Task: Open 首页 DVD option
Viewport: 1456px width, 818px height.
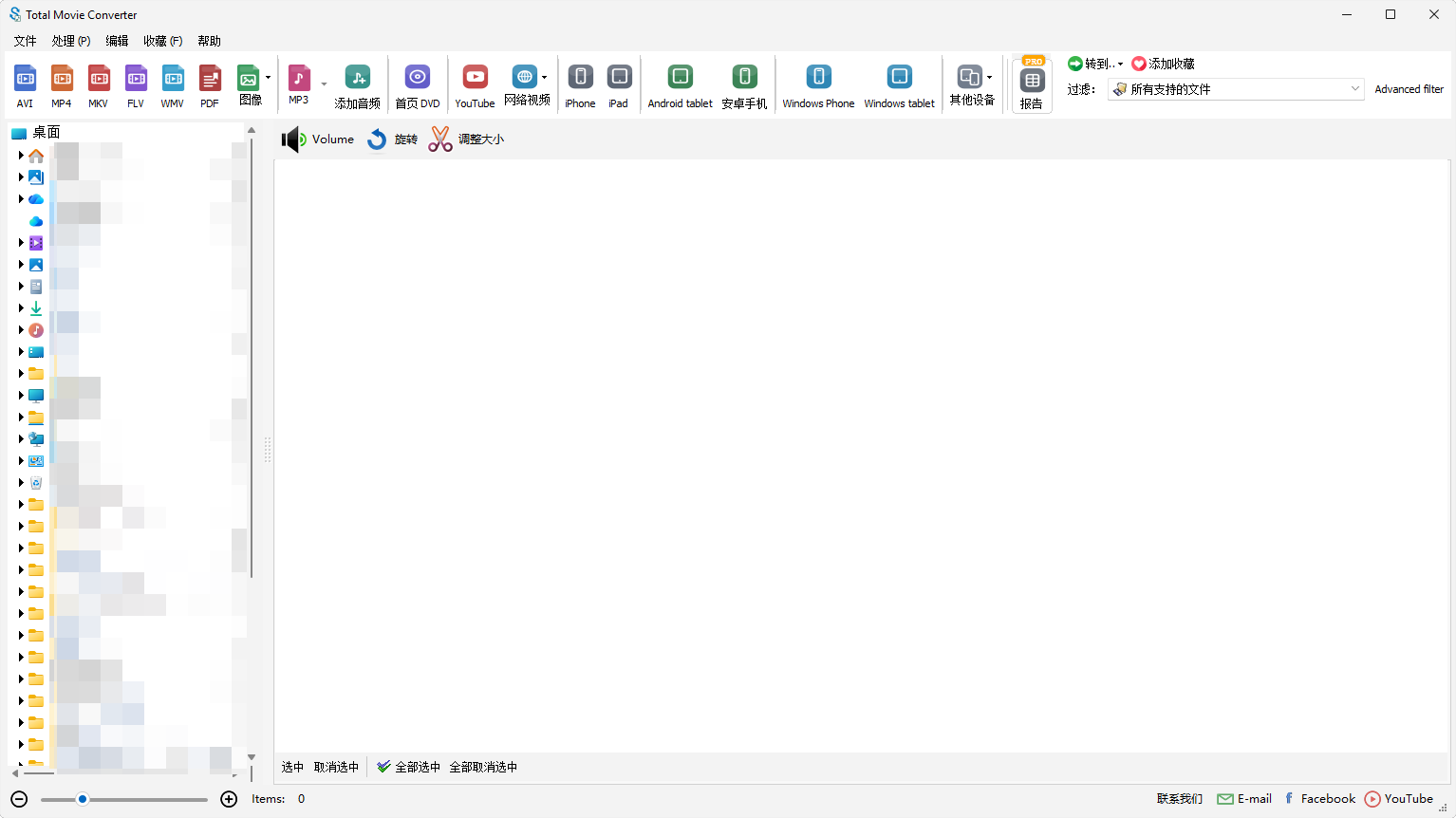Action: tap(418, 86)
